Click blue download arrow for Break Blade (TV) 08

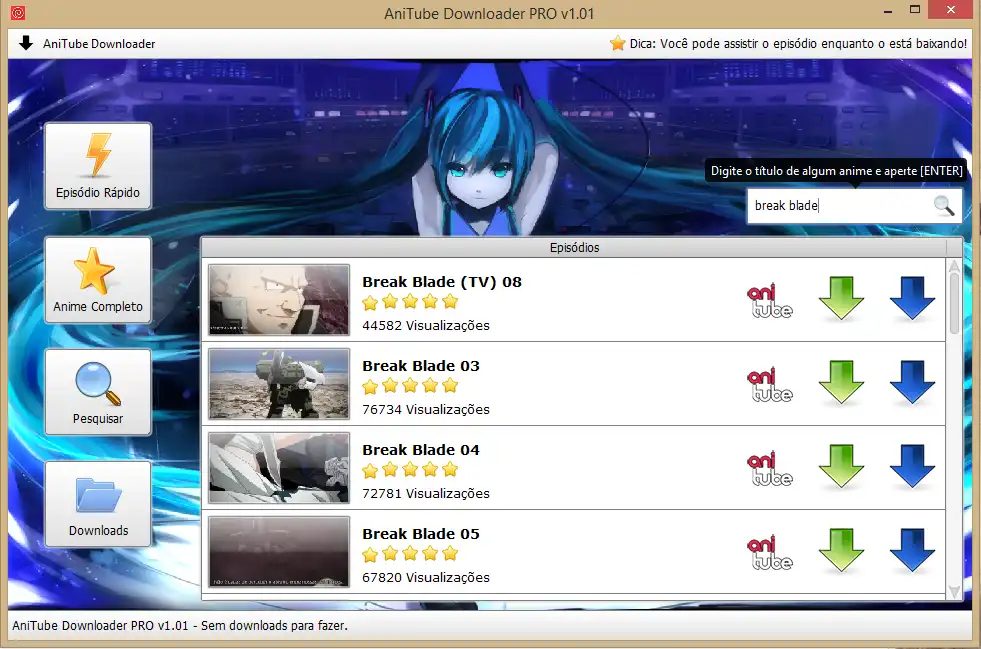click(912, 299)
